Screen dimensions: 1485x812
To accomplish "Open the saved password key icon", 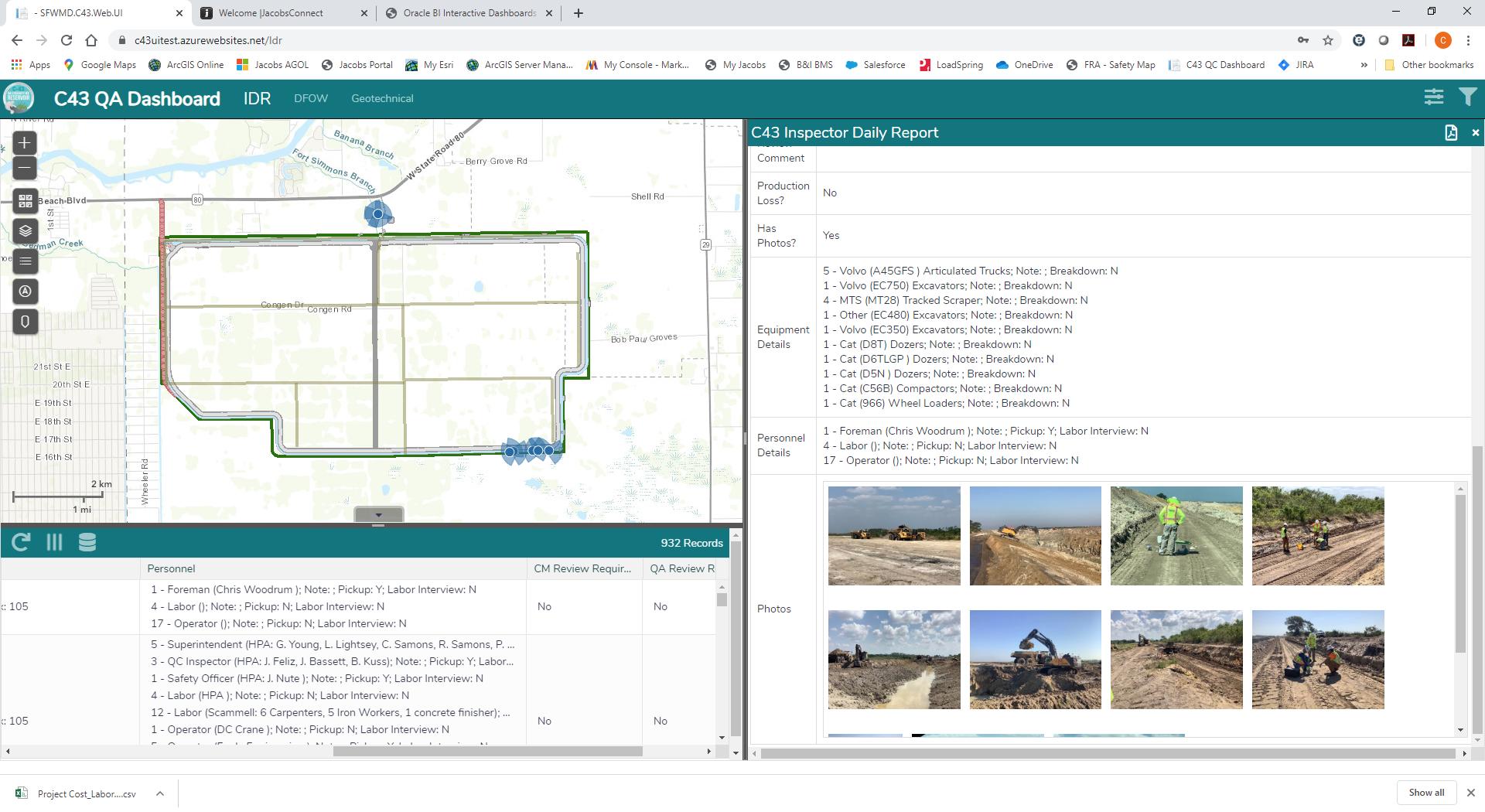I will click(1303, 40).
